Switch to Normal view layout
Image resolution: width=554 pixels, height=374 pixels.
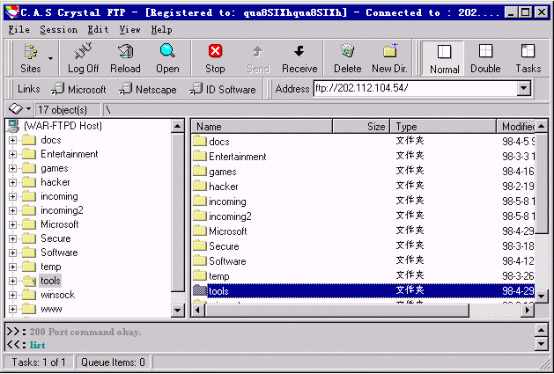tap(444, 58)
